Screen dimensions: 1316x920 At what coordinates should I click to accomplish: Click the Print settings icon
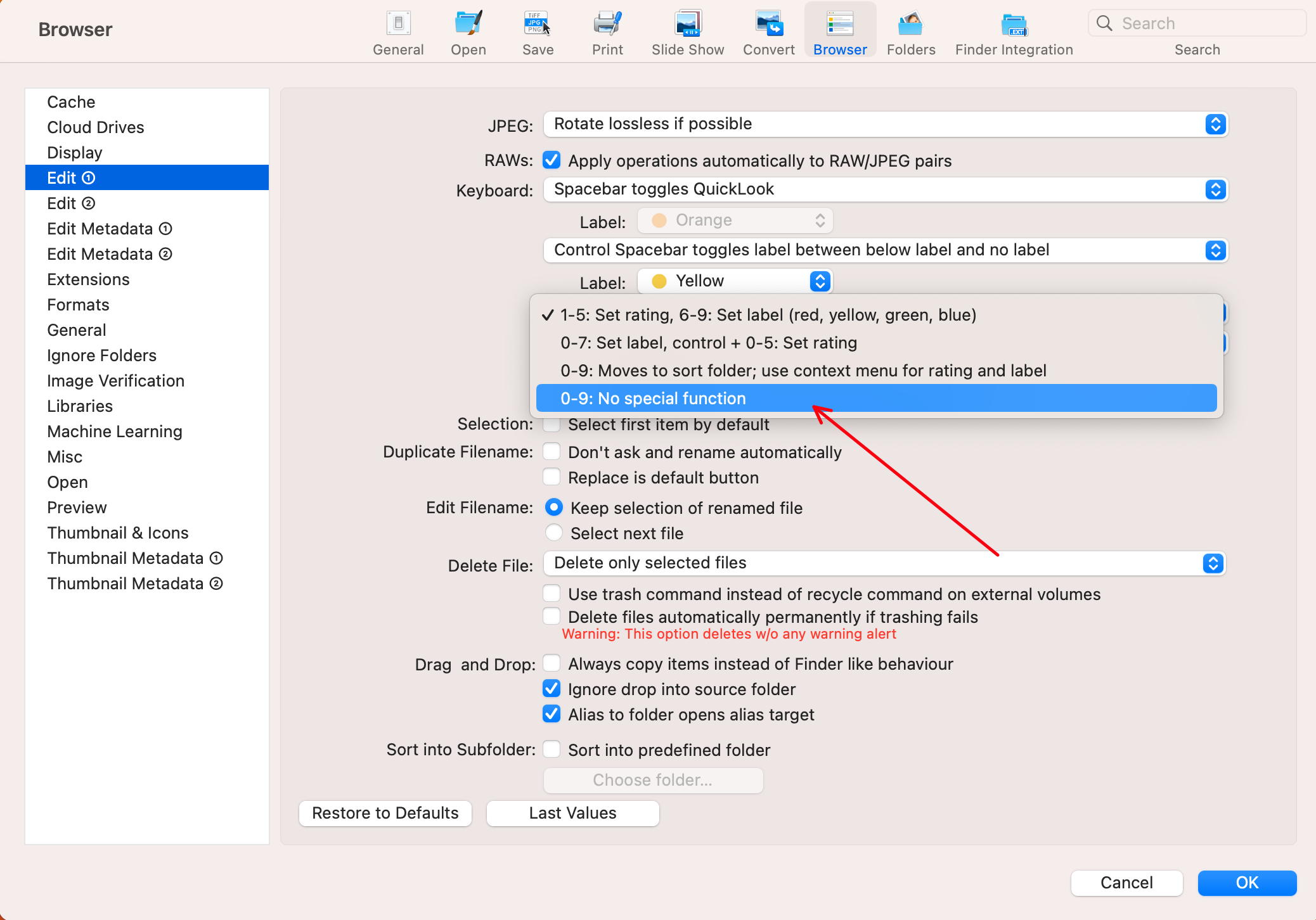(606, 32)
